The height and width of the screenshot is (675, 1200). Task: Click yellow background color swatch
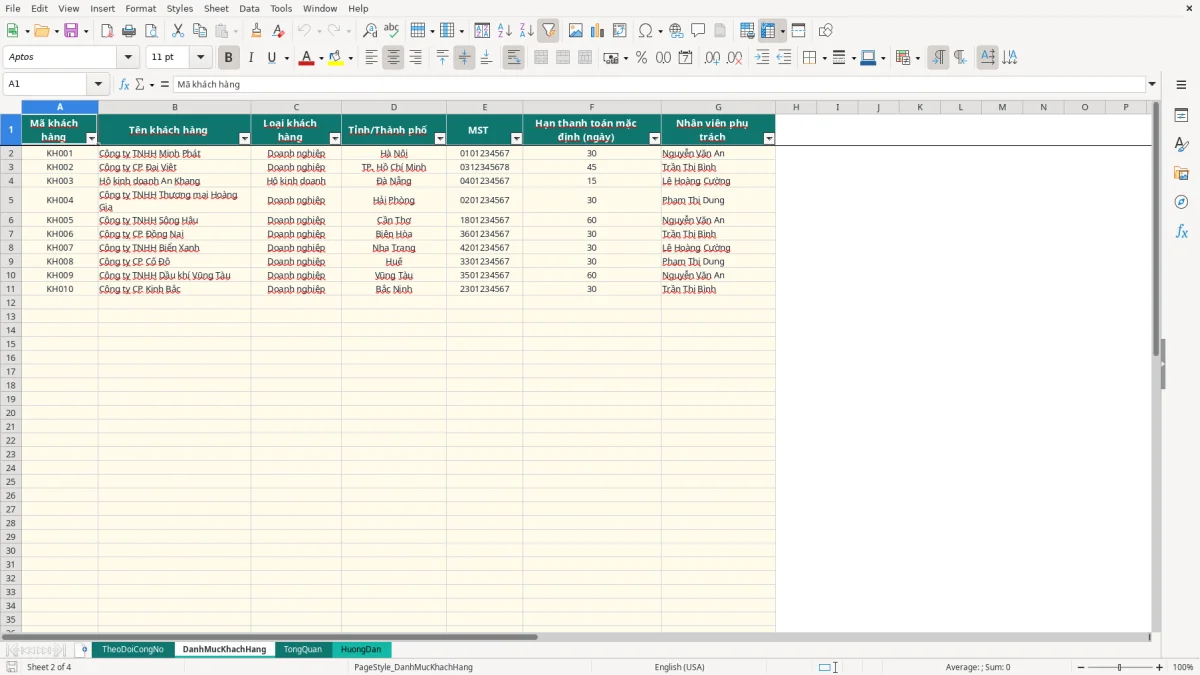point(335,58)
